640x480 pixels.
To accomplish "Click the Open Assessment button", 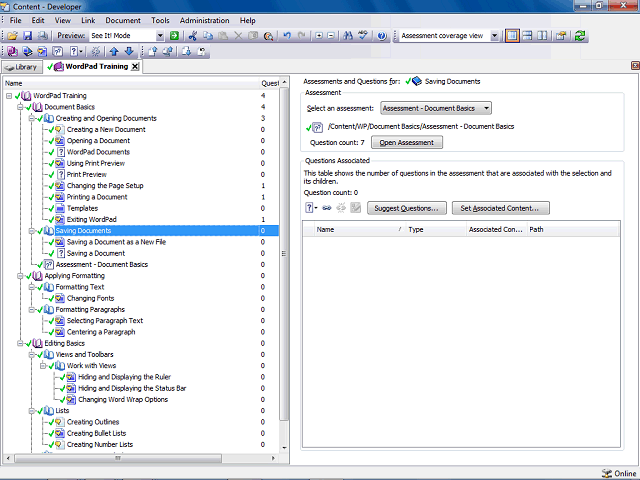I will (x=407, y=142).
